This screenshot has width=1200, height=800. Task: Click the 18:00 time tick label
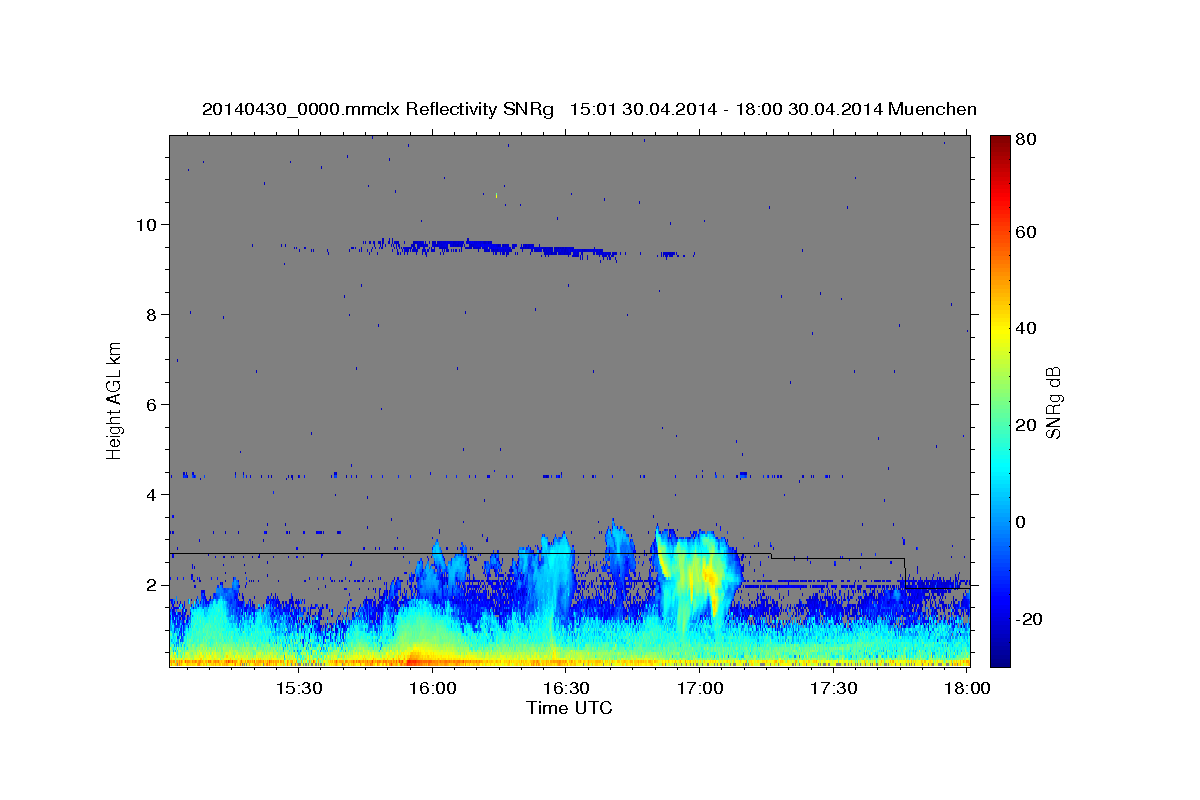coord(966,689)
